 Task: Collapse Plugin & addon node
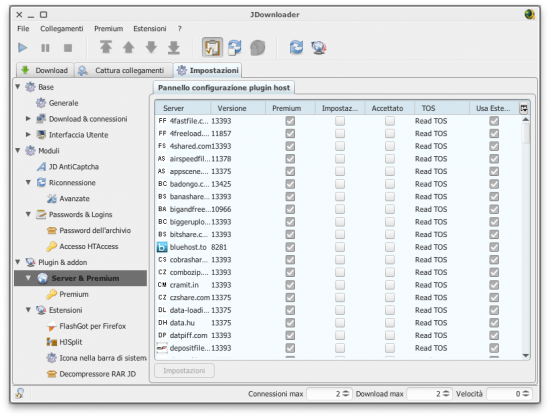18,262
